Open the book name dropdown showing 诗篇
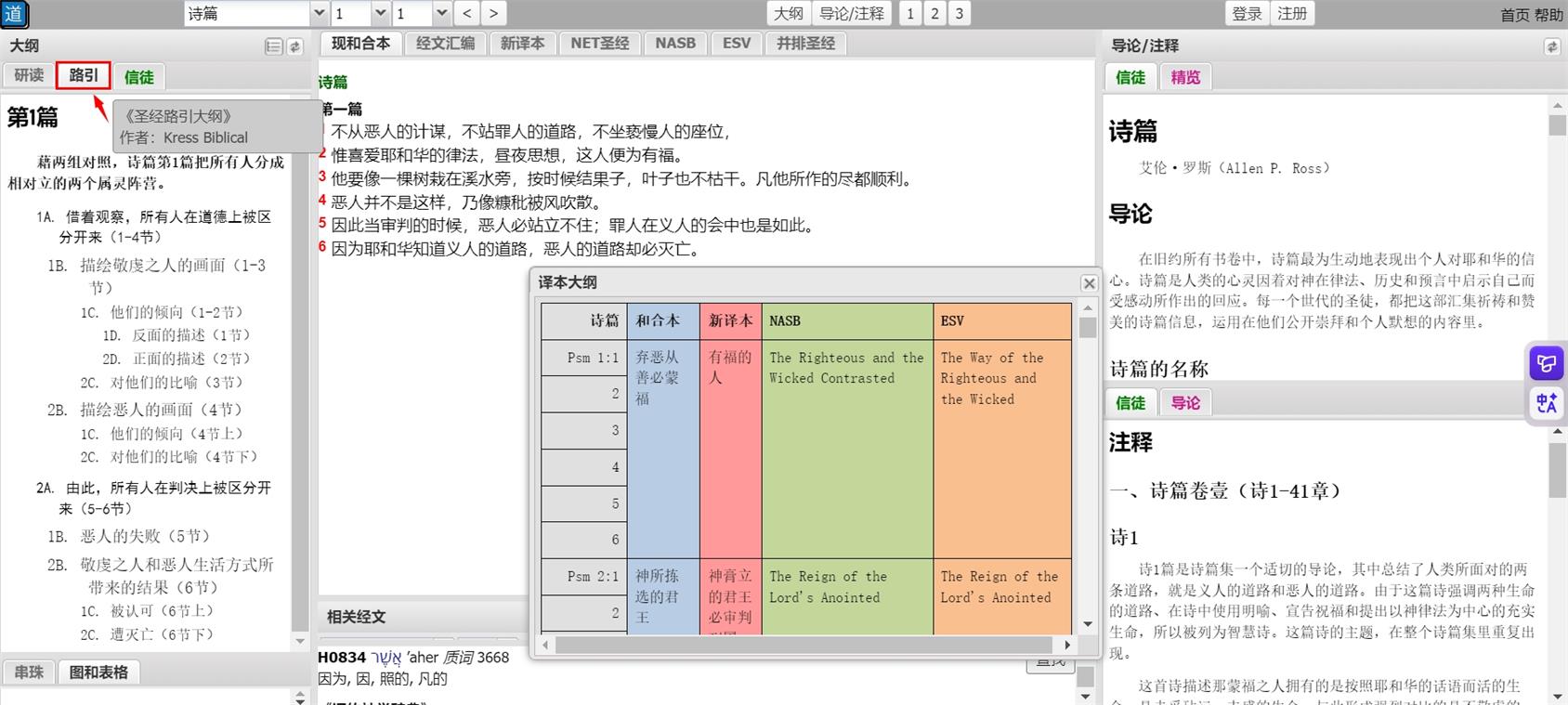Image resolution: width=1568 pixels, height=705 pixels. coord(320,14)
